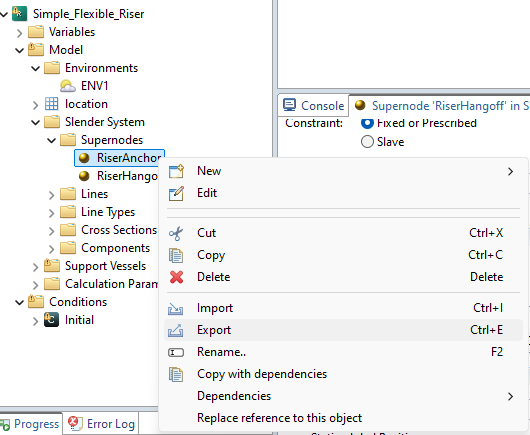Choose Replace reference to this object
Viewport: 530px width, 435px height.
pyautogui.click(x=343, y=418)
